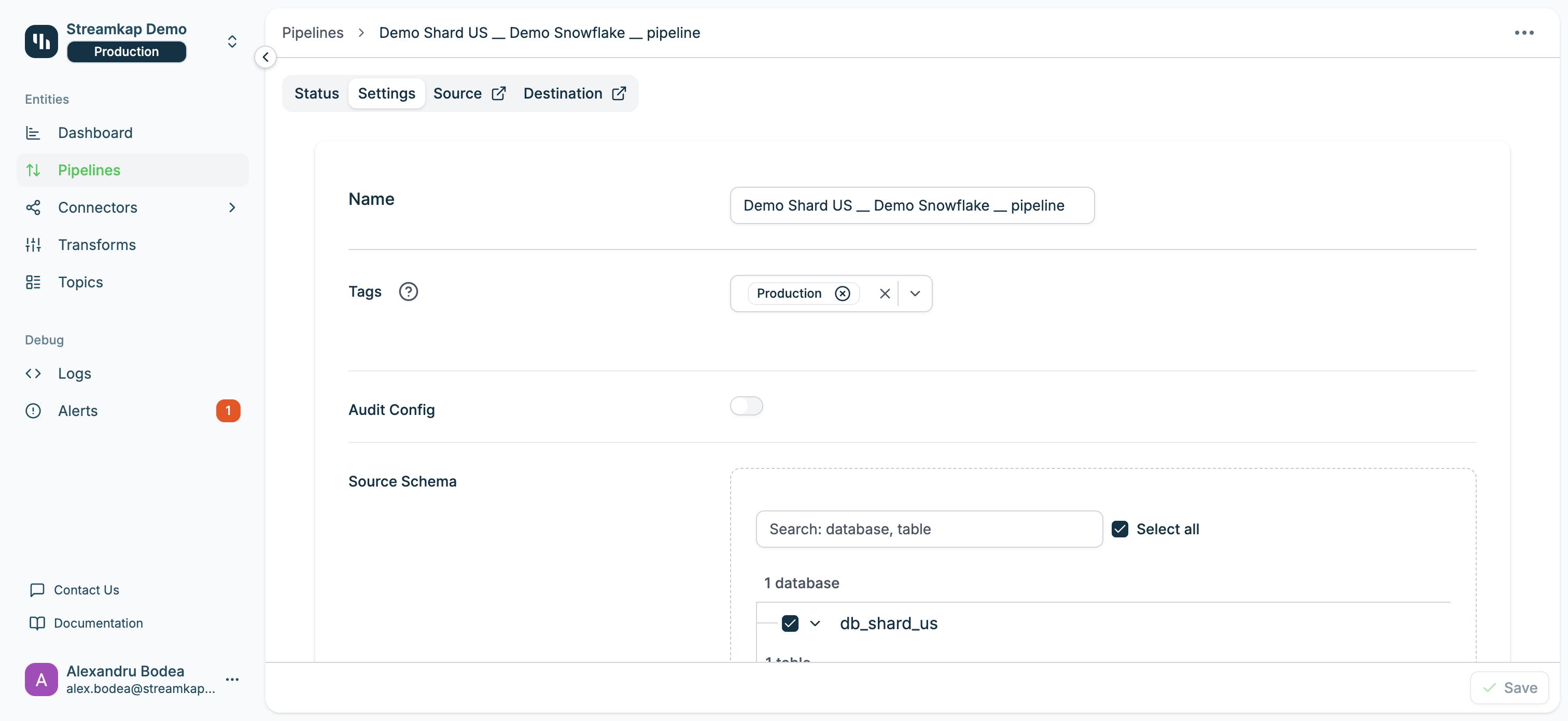Uncheck the db_shard_us database checkbox
The image size is (1568, 721).
click(790, 623)
